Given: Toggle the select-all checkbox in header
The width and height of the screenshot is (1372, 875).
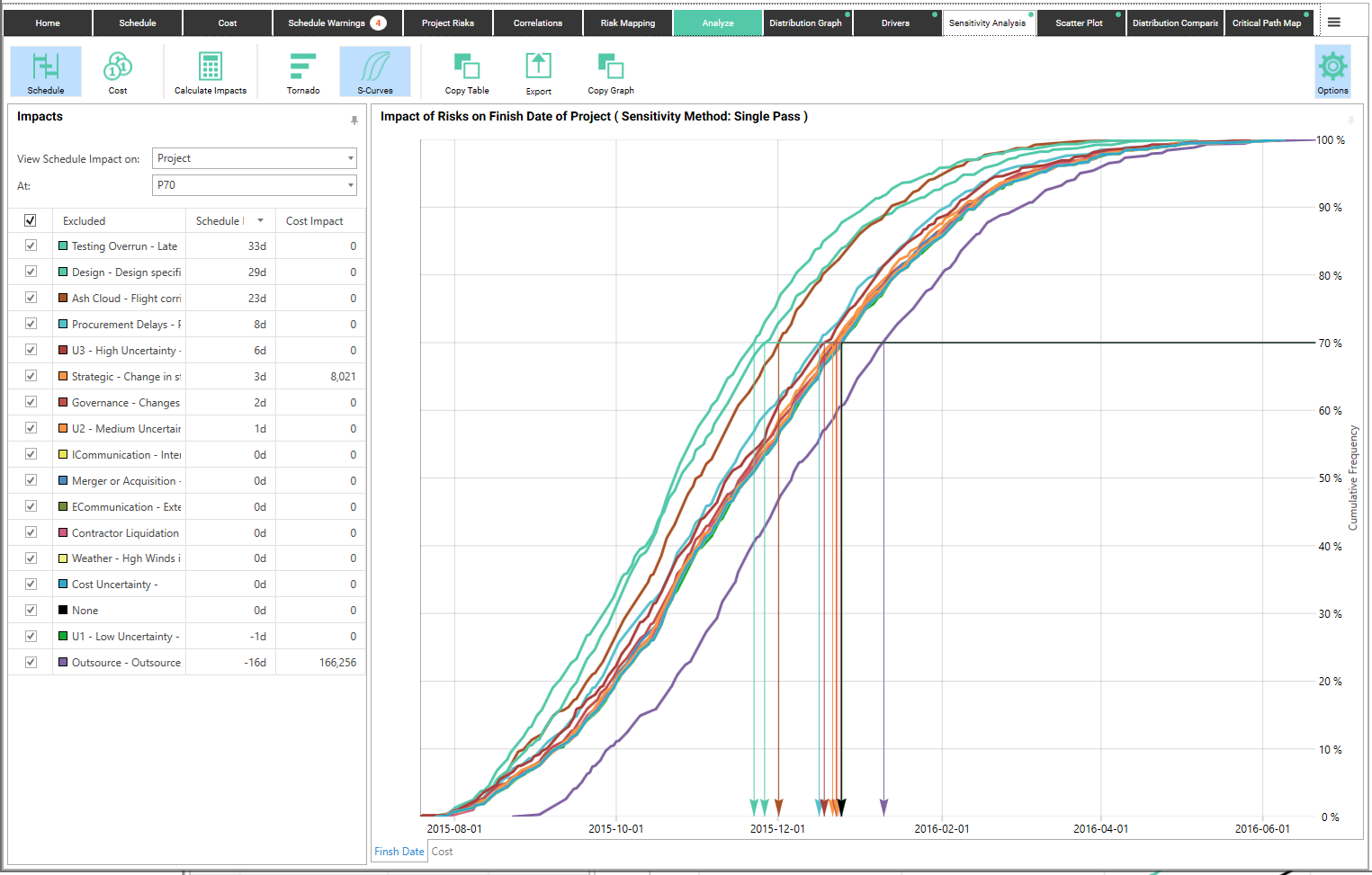Looking at the screenshot, I should [31, 220].
